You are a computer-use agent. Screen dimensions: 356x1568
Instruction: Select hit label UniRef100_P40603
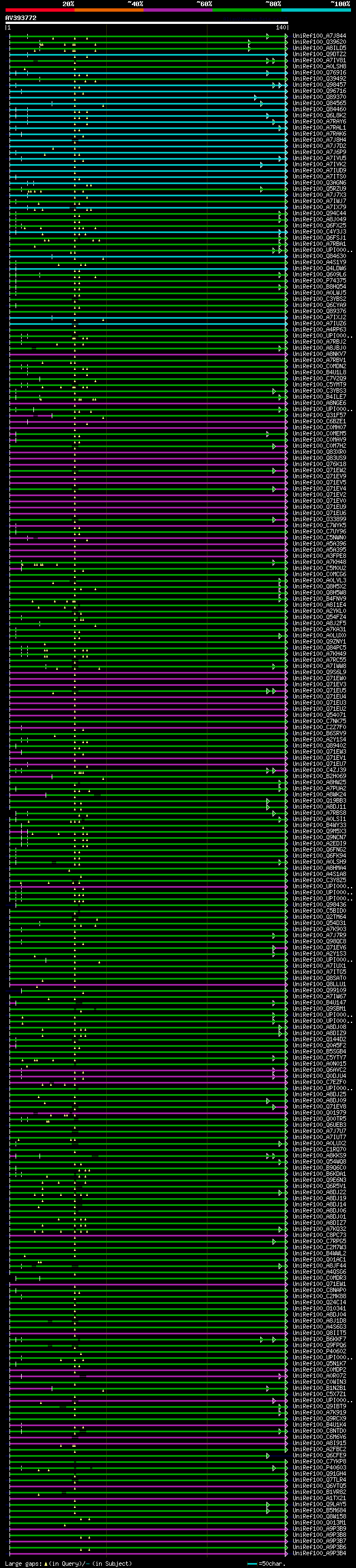click(319, 1467)
